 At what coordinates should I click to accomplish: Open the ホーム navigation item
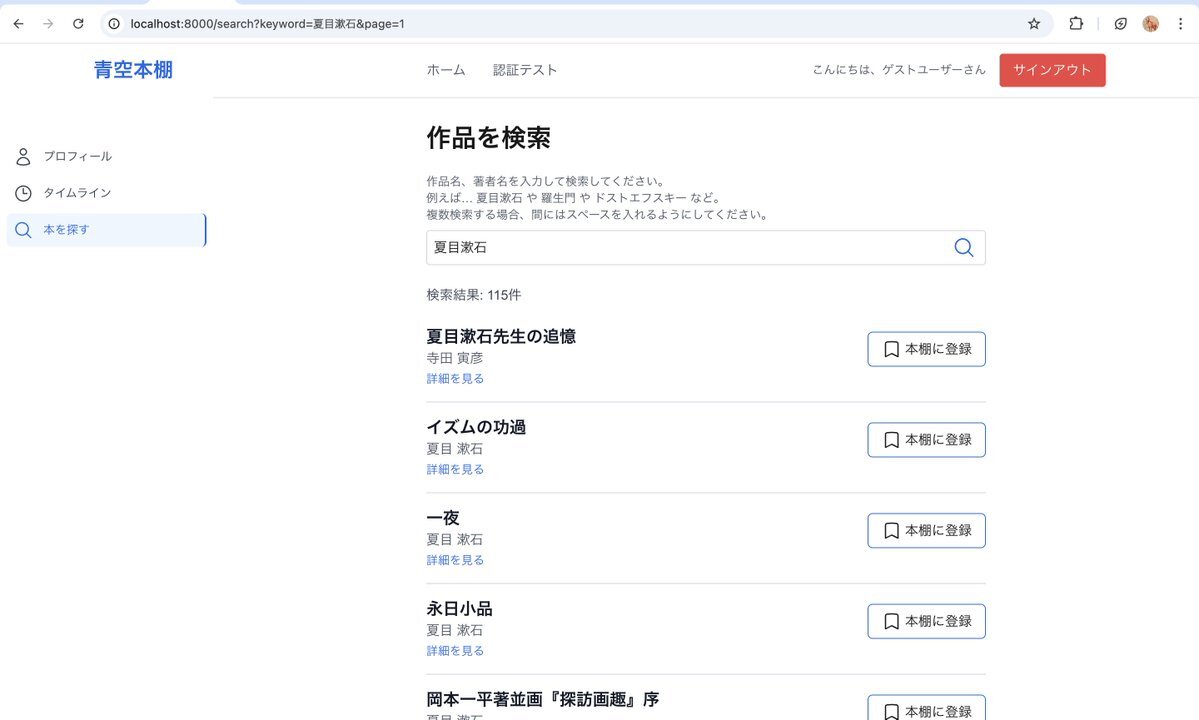point(446,70)
